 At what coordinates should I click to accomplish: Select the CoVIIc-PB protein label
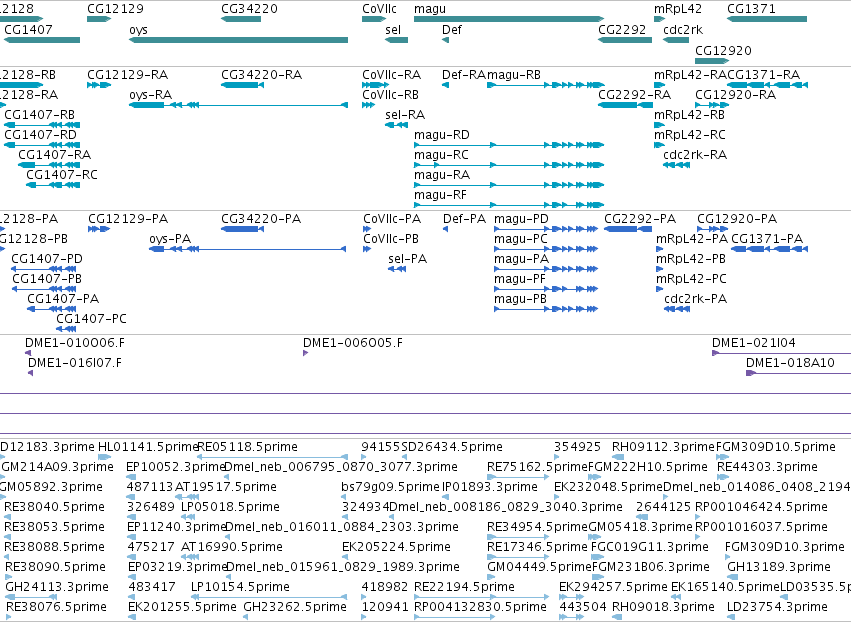point(391,239)
